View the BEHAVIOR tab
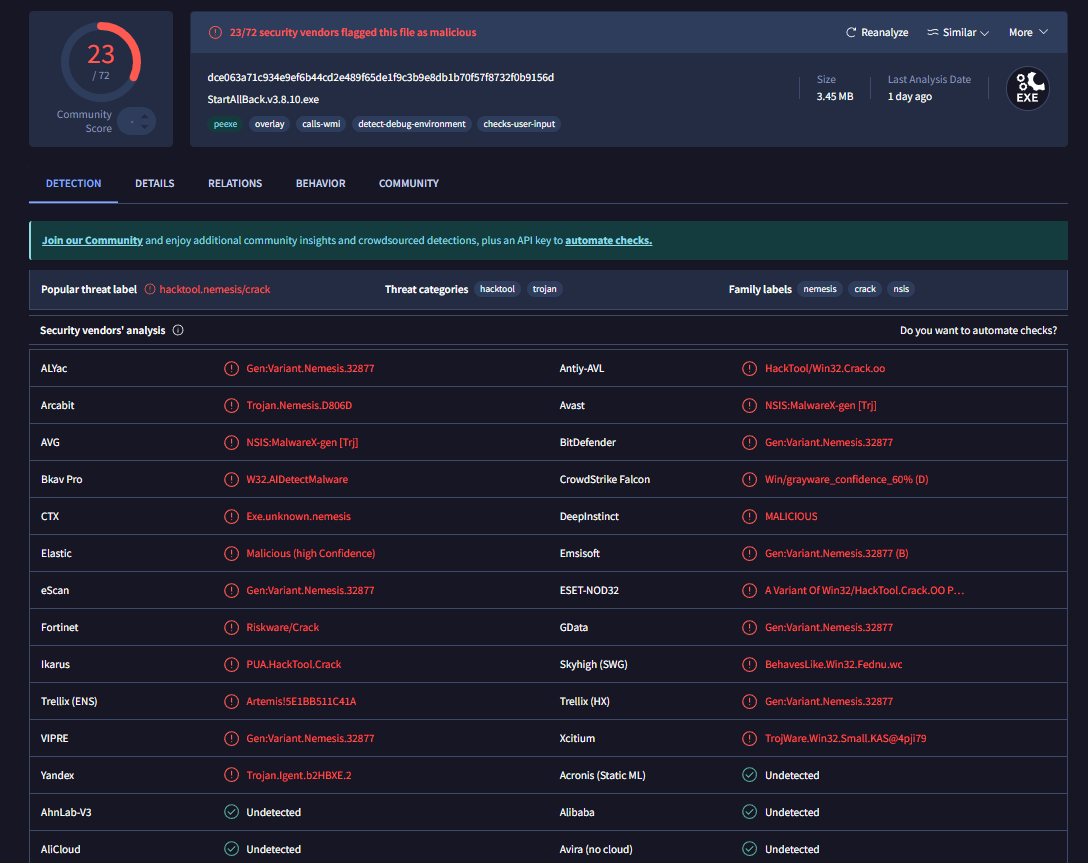This screenshot has width=1088, height=863. coord(321,183)
